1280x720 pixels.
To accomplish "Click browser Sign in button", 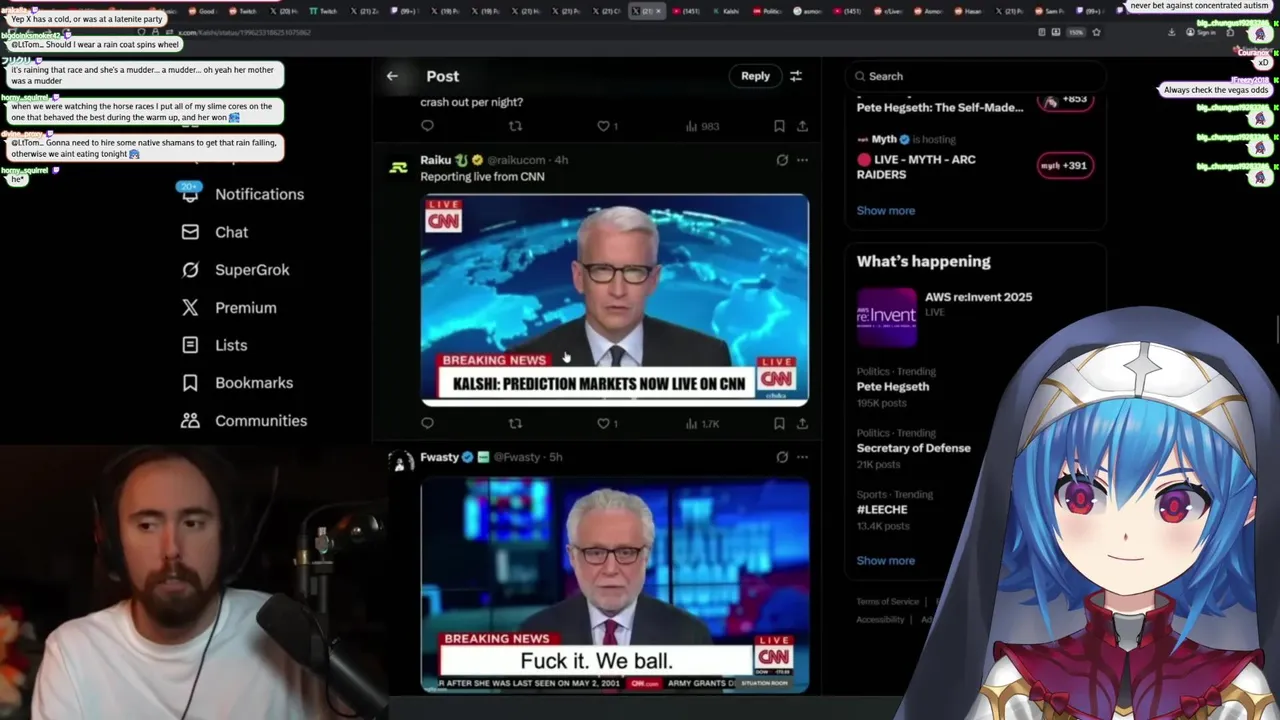I will pyautogui.click(x=1202, y=32).
